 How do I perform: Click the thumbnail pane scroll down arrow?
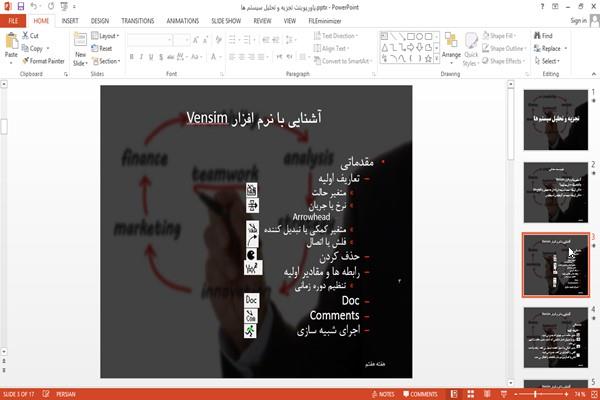tap(510, 382)
